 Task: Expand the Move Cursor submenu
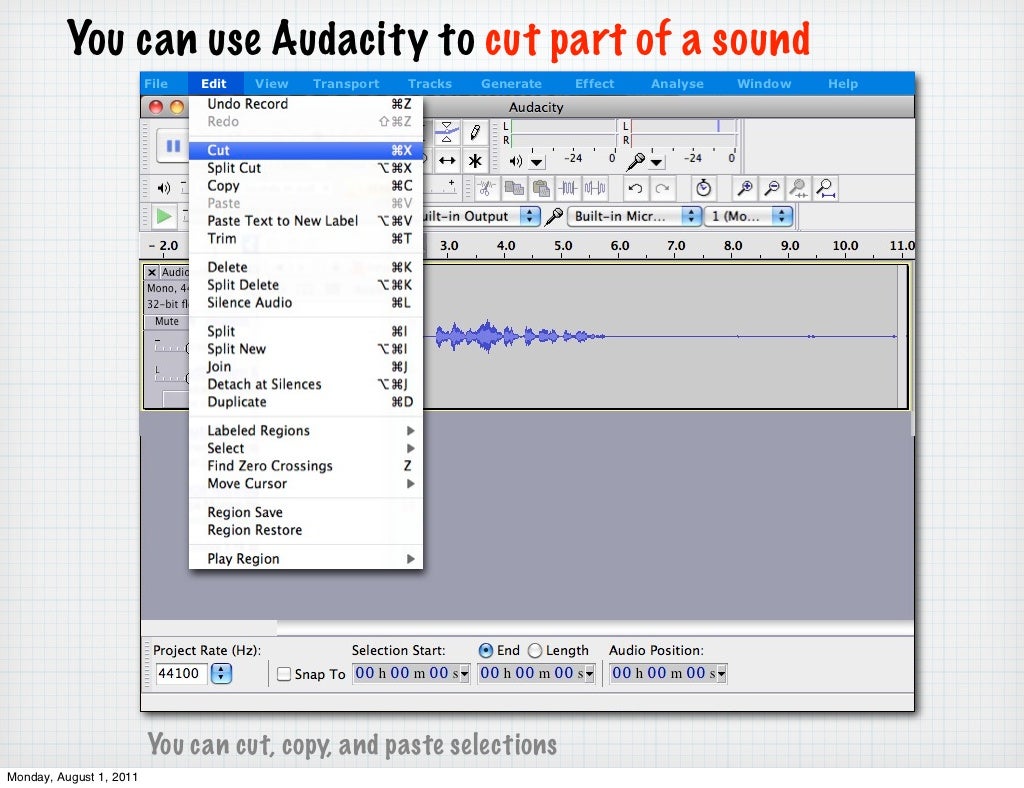coord(306,483)
